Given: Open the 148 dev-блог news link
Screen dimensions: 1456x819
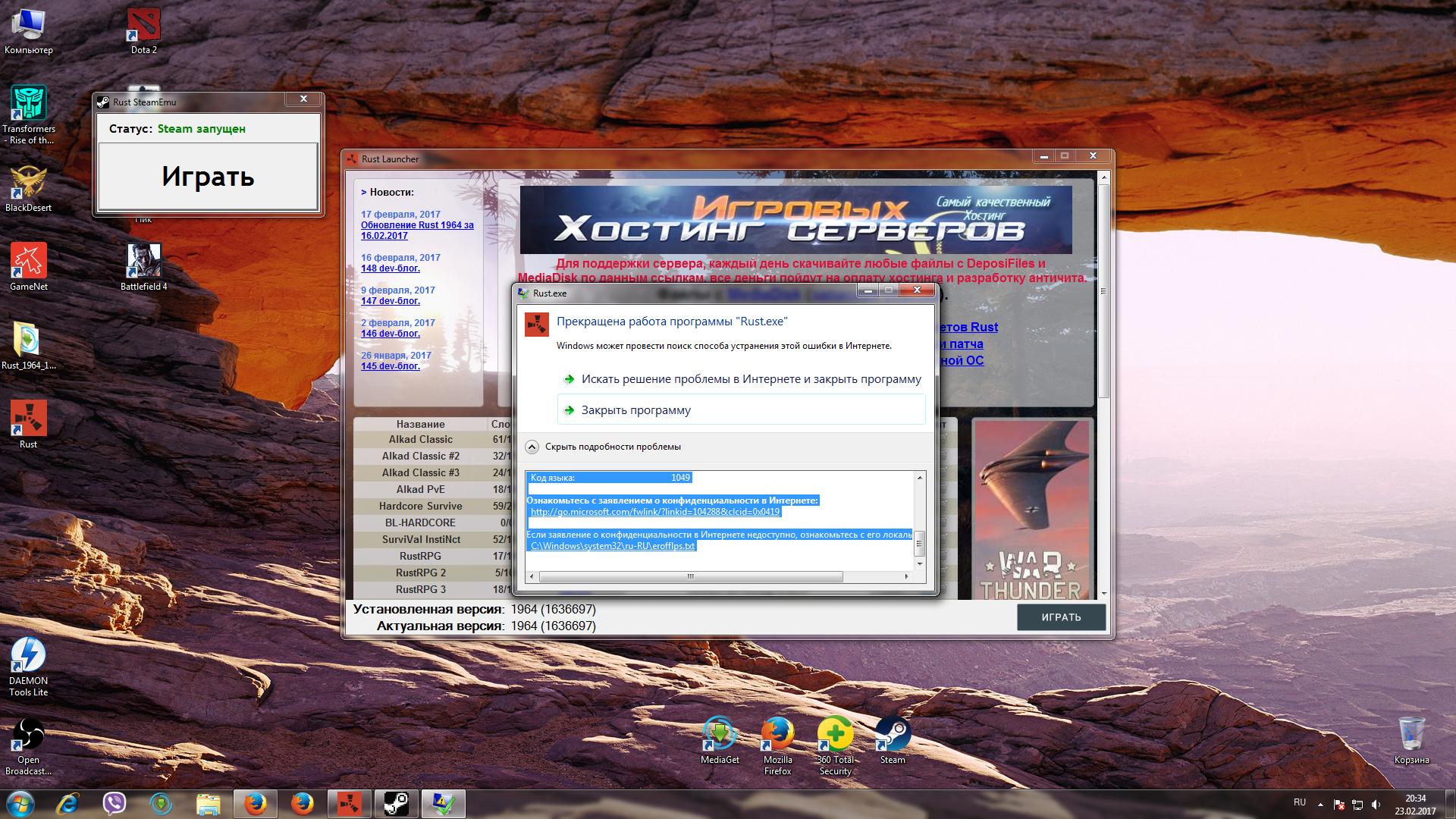Looking at the screenshot, I should (x=390, y=268).
